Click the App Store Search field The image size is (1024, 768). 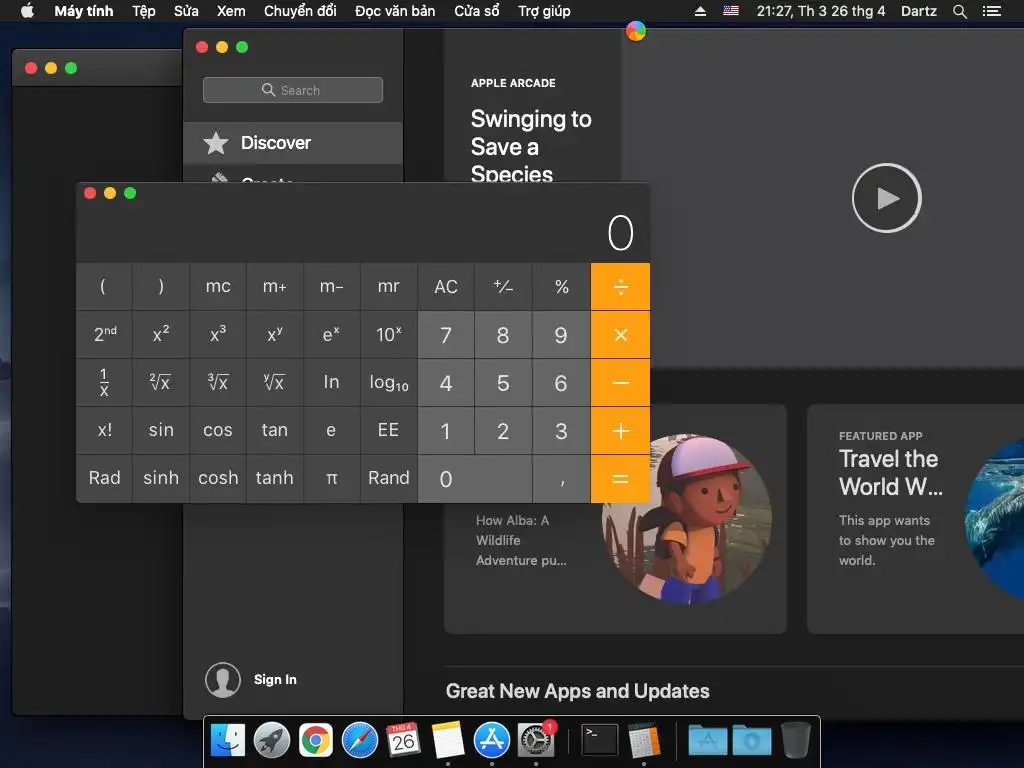point(293,90)
